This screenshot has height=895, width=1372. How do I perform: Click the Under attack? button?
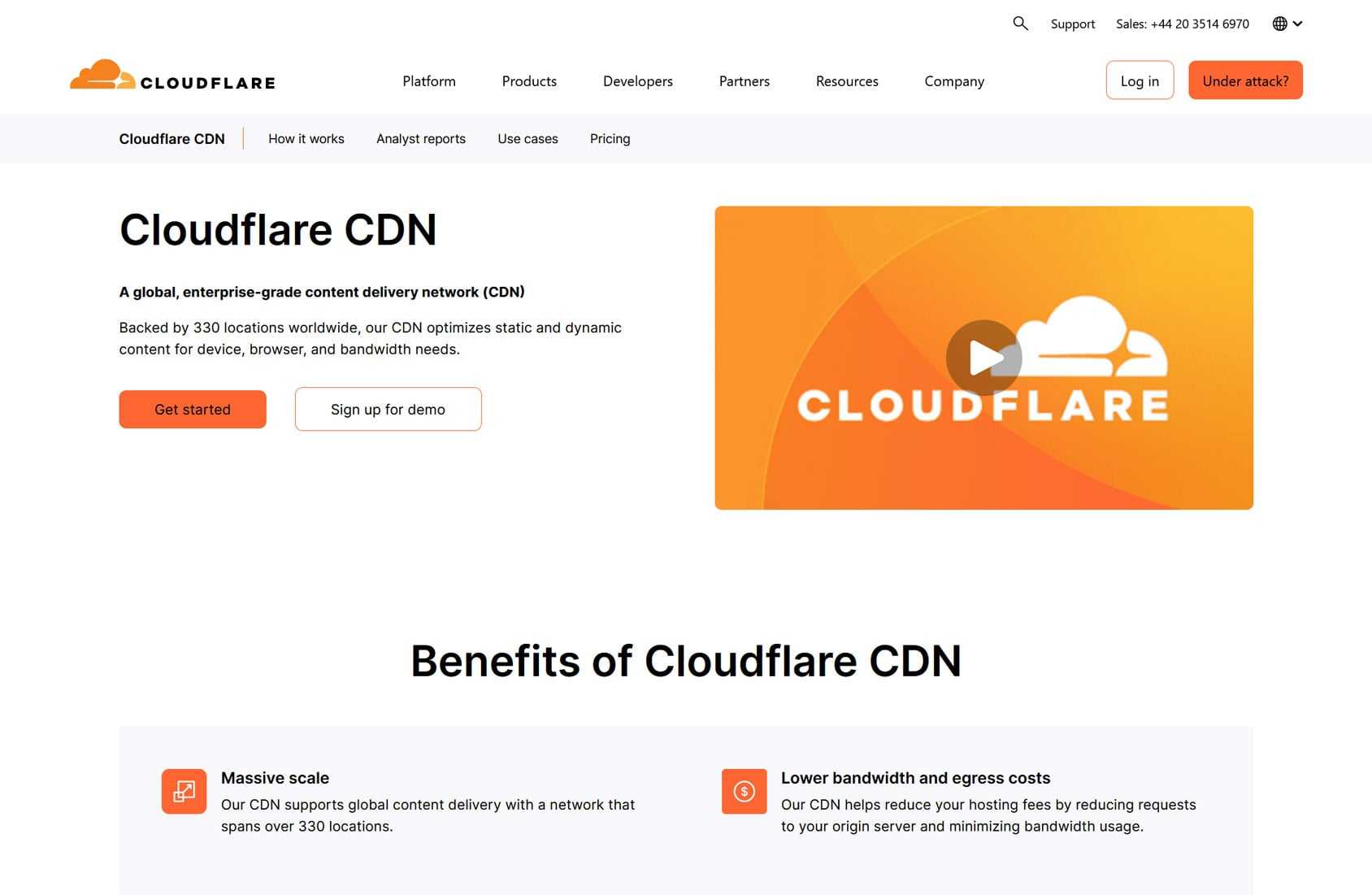click(1245, 80)
